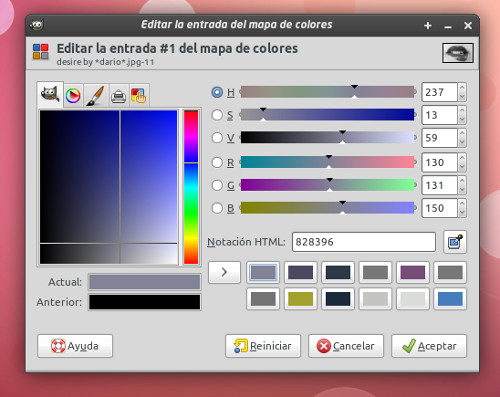Adjust green with the G spinner arrows
Image resolution: width=500 pixels, height=397 pixels.
point(462,185)
